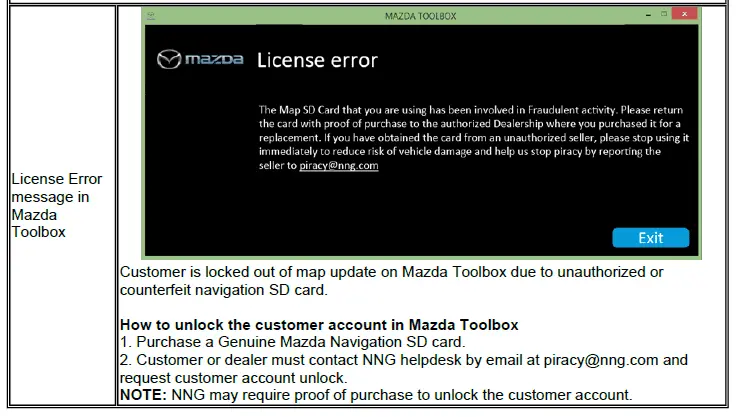The height and width of the screenshot is (417, 736).
Task: Click the bold "NOTE:" label
Action: pos(144,395)
